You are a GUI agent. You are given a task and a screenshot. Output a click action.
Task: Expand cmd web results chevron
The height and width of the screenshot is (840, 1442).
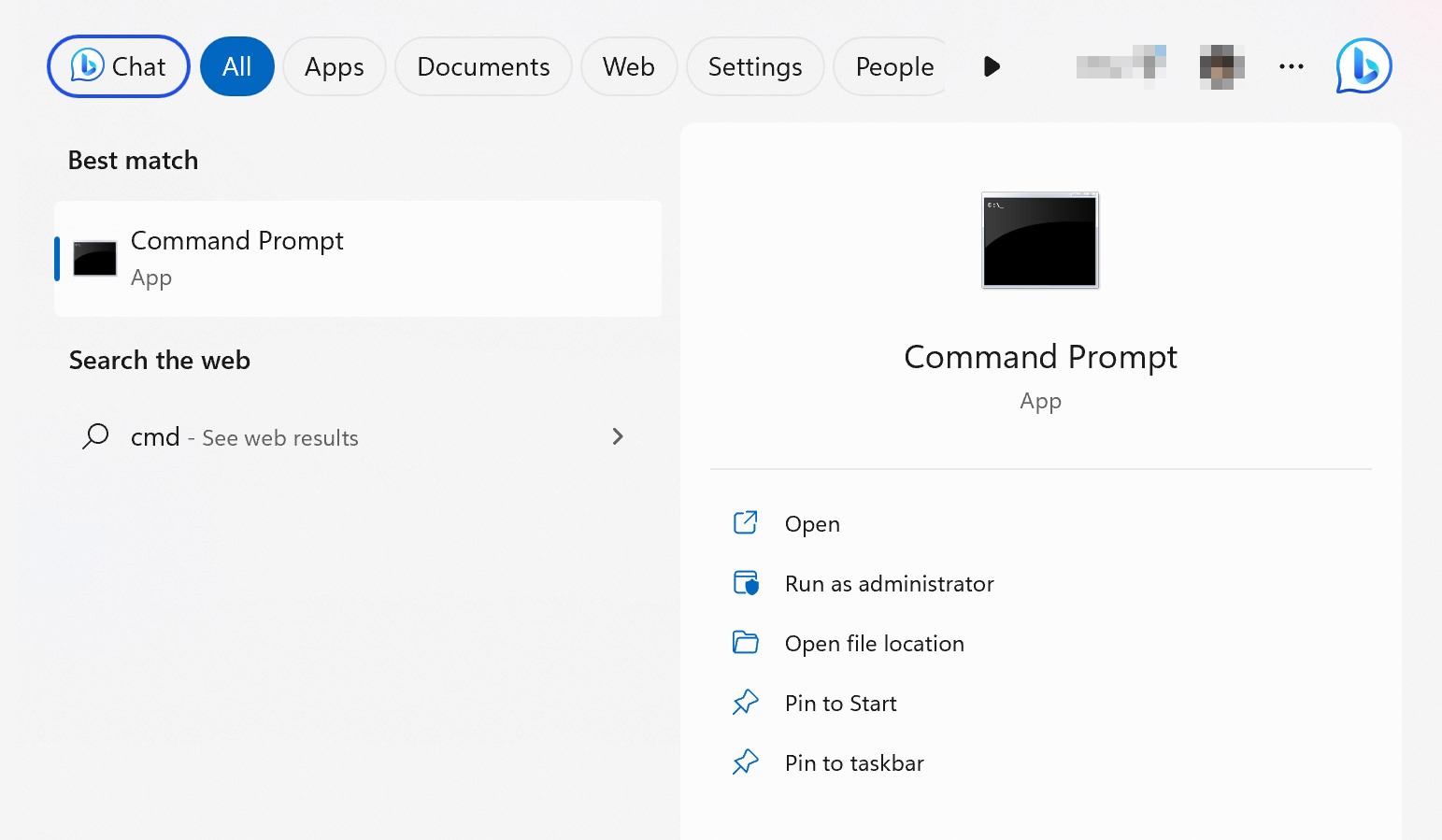618,436
